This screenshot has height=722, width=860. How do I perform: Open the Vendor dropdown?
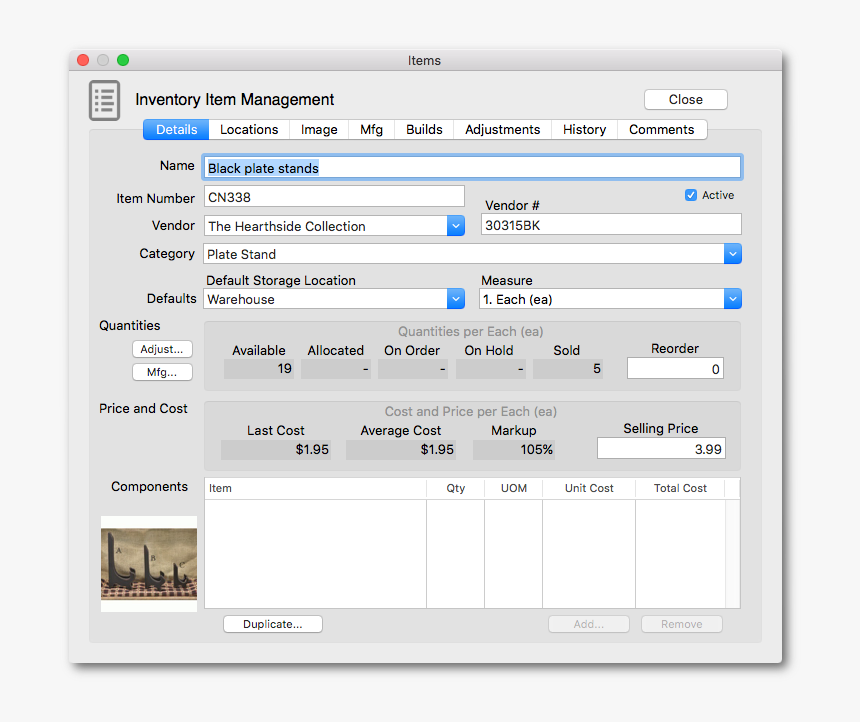456,226
